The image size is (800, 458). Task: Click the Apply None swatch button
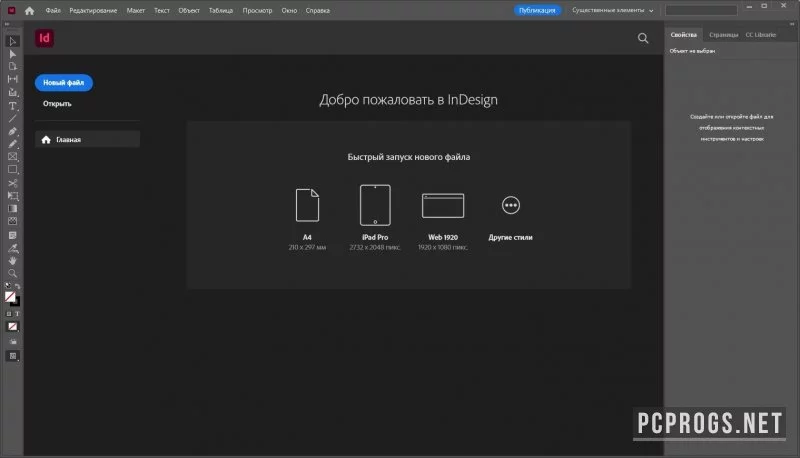tap(12, 326)
